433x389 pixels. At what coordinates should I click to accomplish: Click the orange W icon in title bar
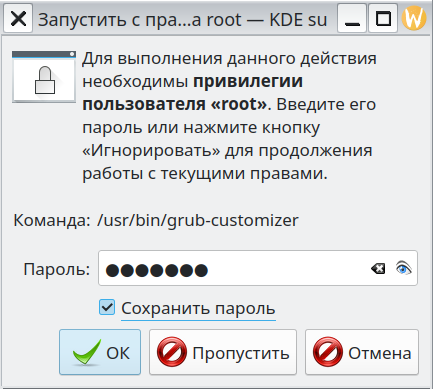(414, 18)
